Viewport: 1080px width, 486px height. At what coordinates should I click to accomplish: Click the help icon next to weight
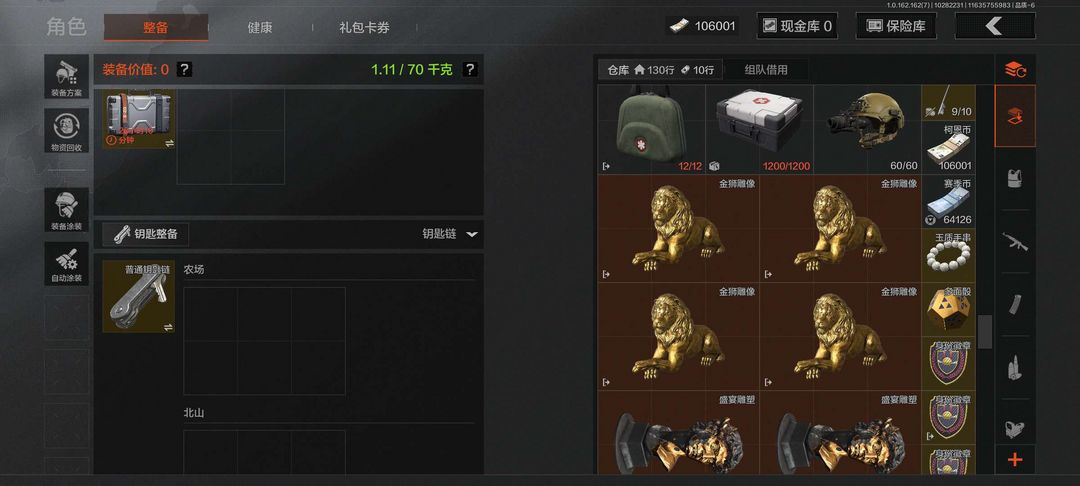pos(470,70)
